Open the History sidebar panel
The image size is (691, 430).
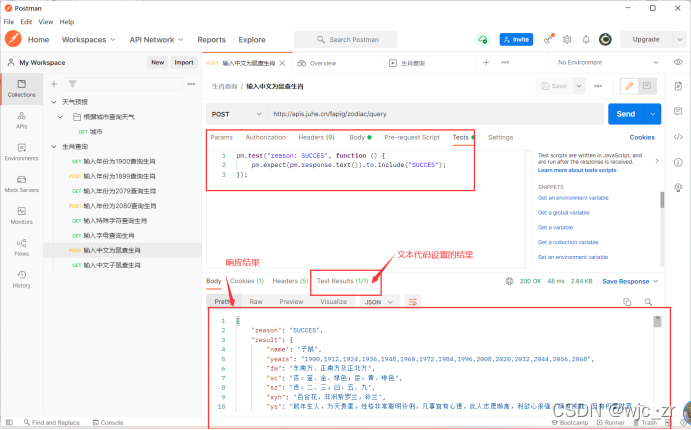coord(22,279)
